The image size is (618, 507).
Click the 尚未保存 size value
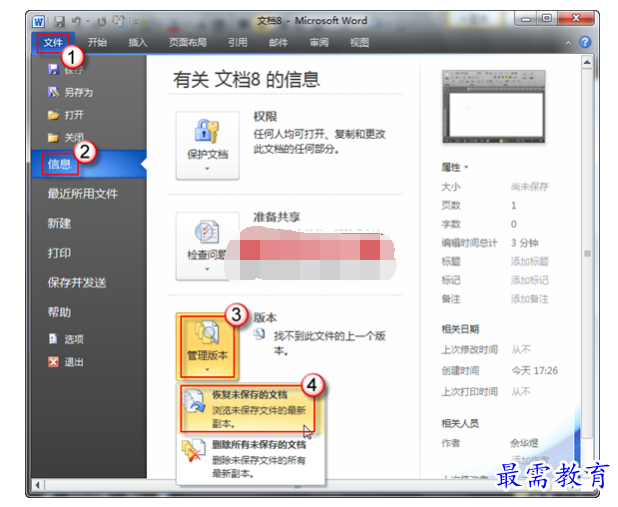(529, 186)
